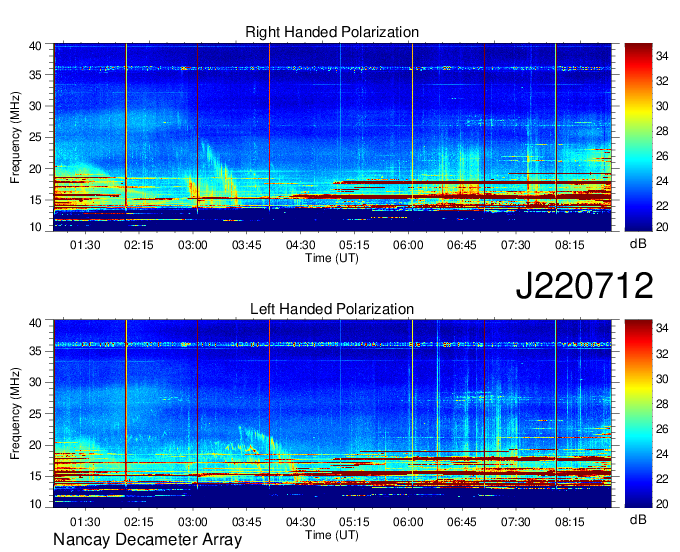Image resolution: width=680 pixels, height=552 pixels.
Task: Click the "Time (UT)" label under the Left Handed plot
Action: [332, 535]
